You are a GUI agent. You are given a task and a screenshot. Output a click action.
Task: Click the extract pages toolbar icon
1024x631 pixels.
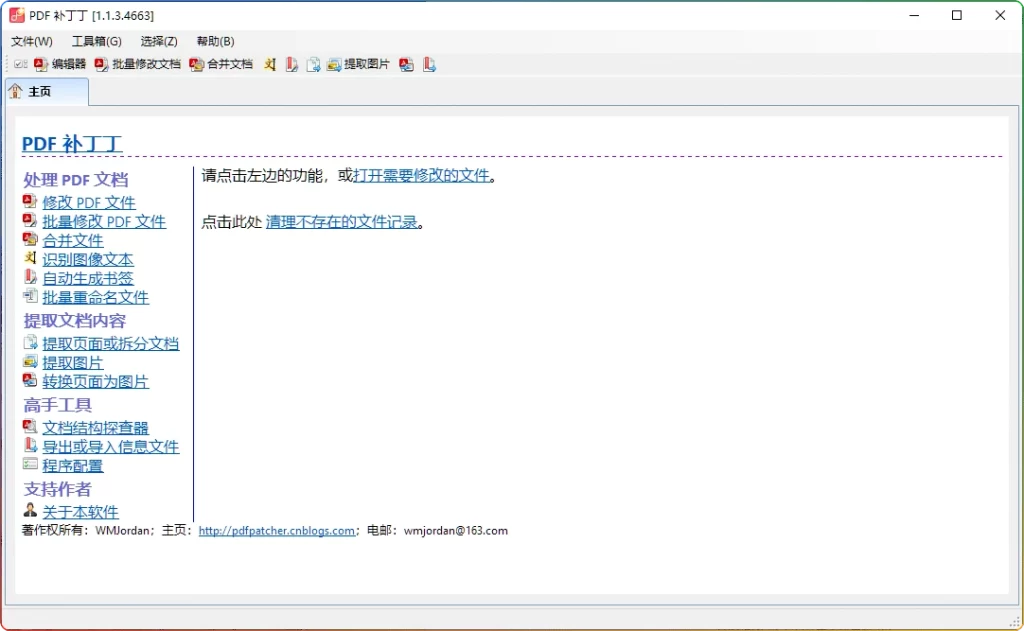click(x=313, y=64)
